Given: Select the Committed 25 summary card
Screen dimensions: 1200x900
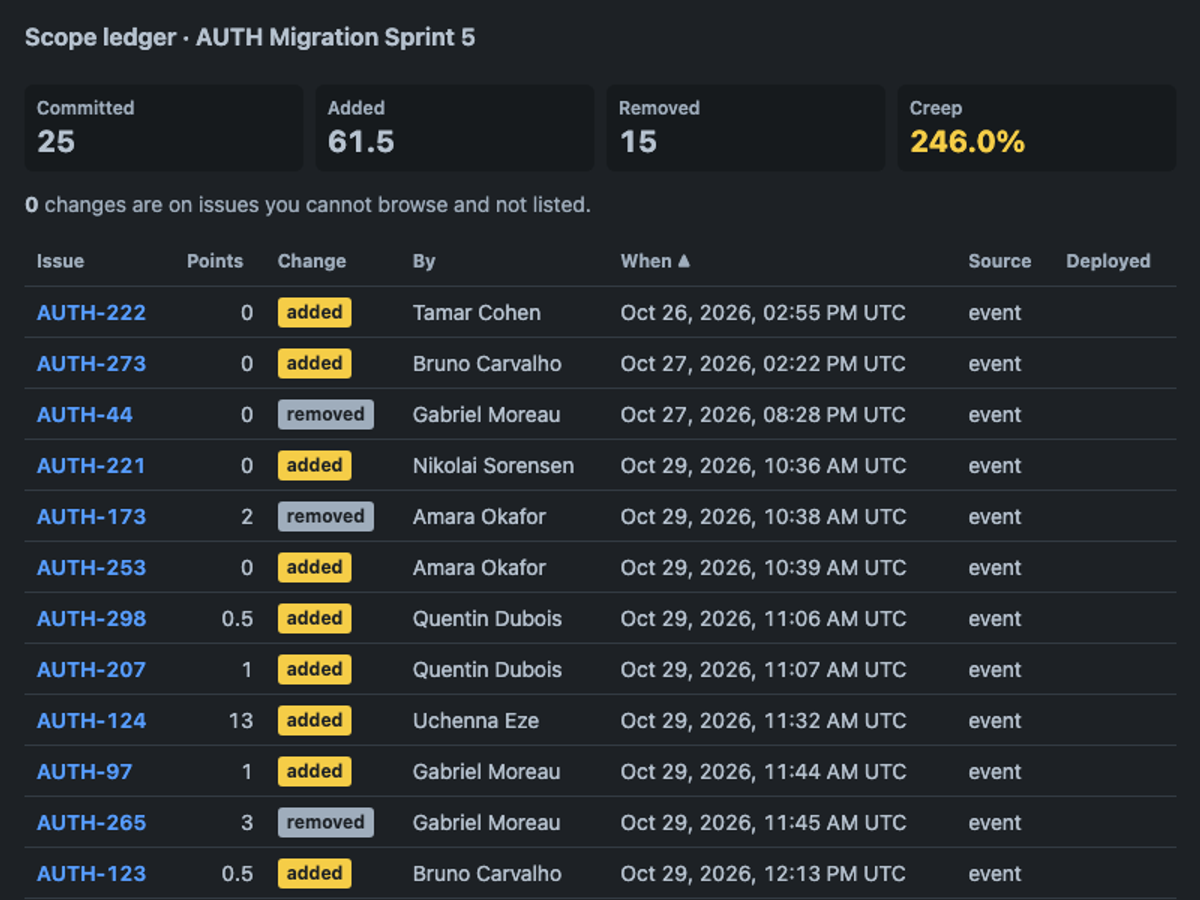Looking at the screenshot, I should point(164,128).
